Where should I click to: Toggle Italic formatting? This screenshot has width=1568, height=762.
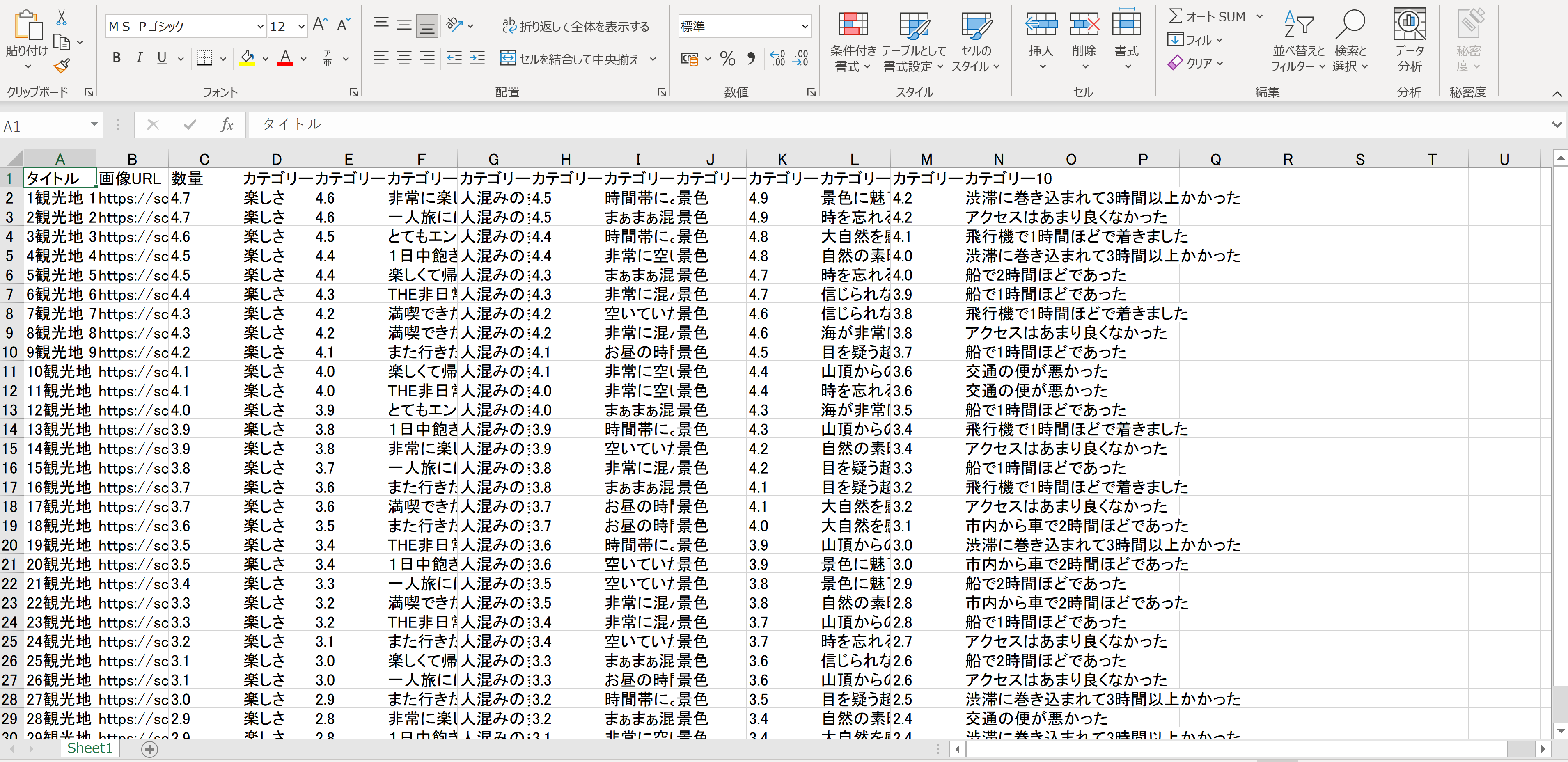point(139,58)
